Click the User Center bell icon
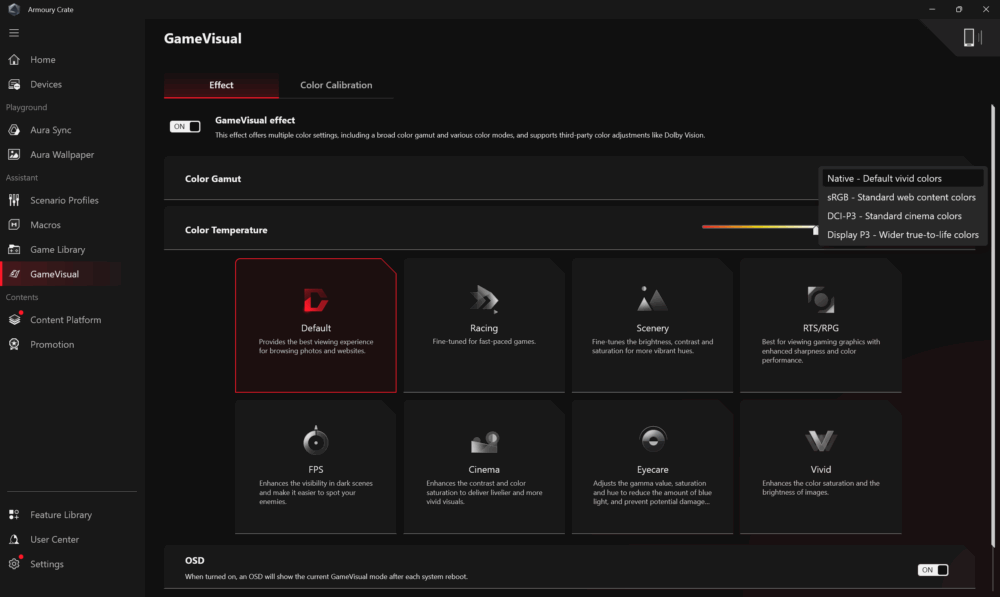 14,539
